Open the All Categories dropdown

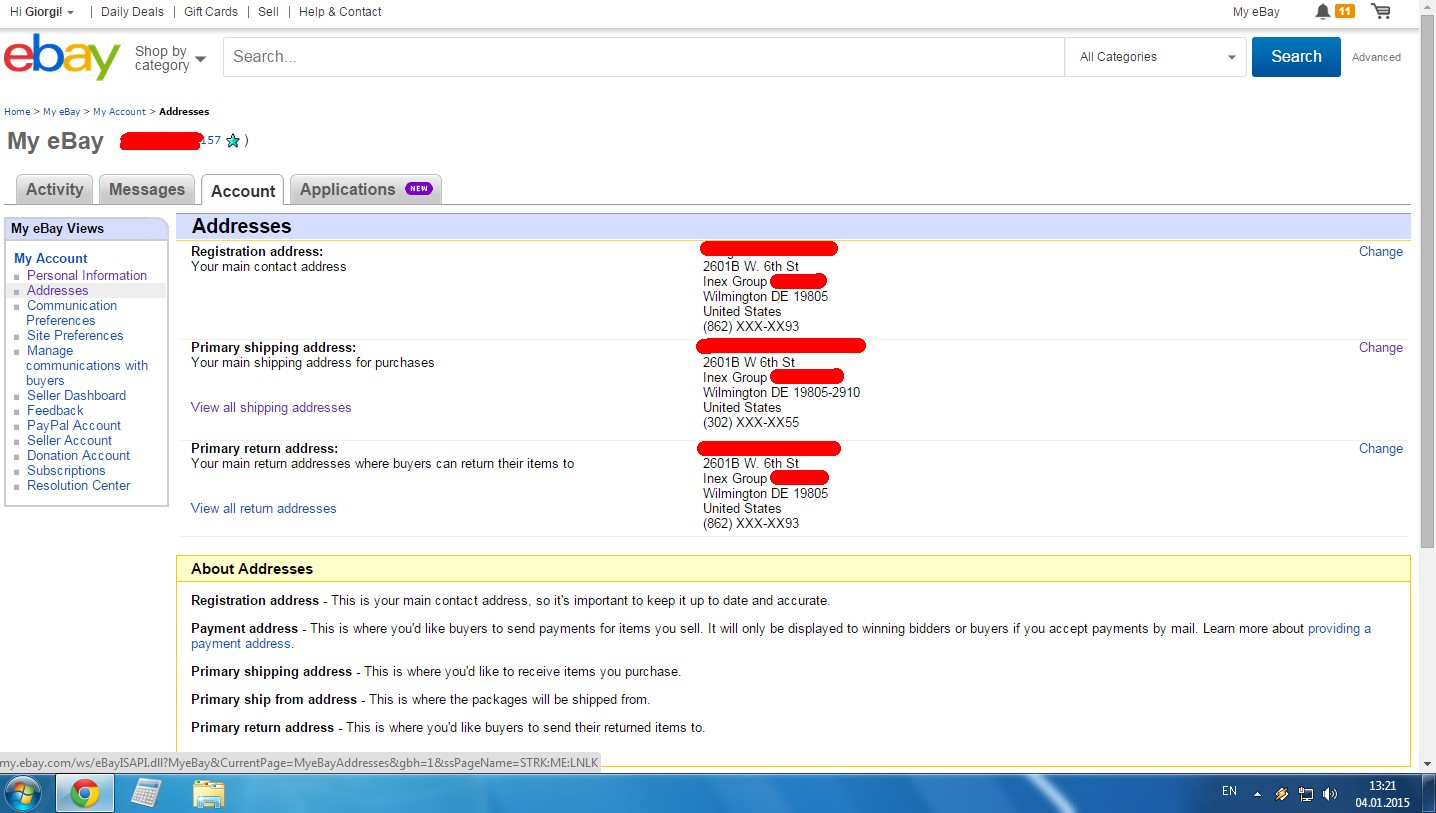pos(1156,57)
